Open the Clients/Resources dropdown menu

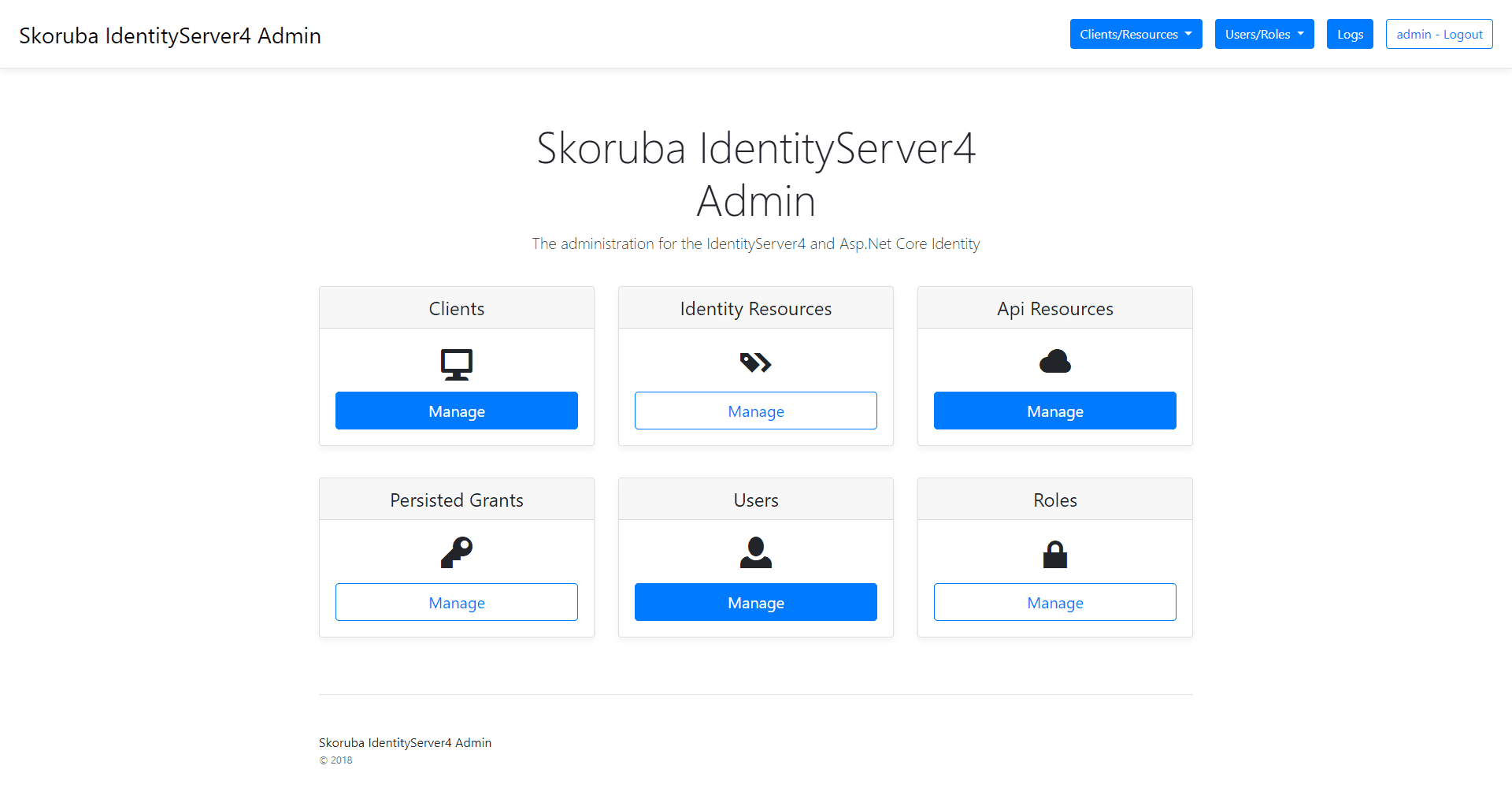coord(1136,34)
